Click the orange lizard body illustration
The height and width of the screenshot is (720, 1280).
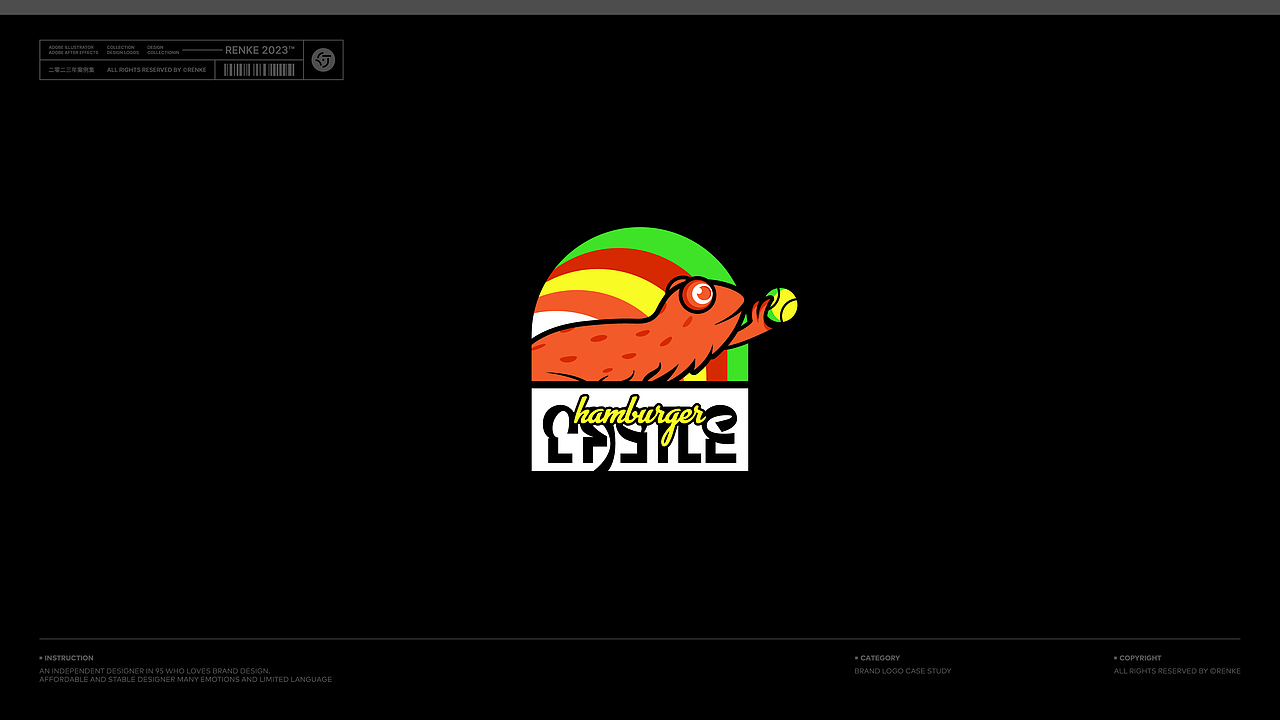(x=640, y=340)
